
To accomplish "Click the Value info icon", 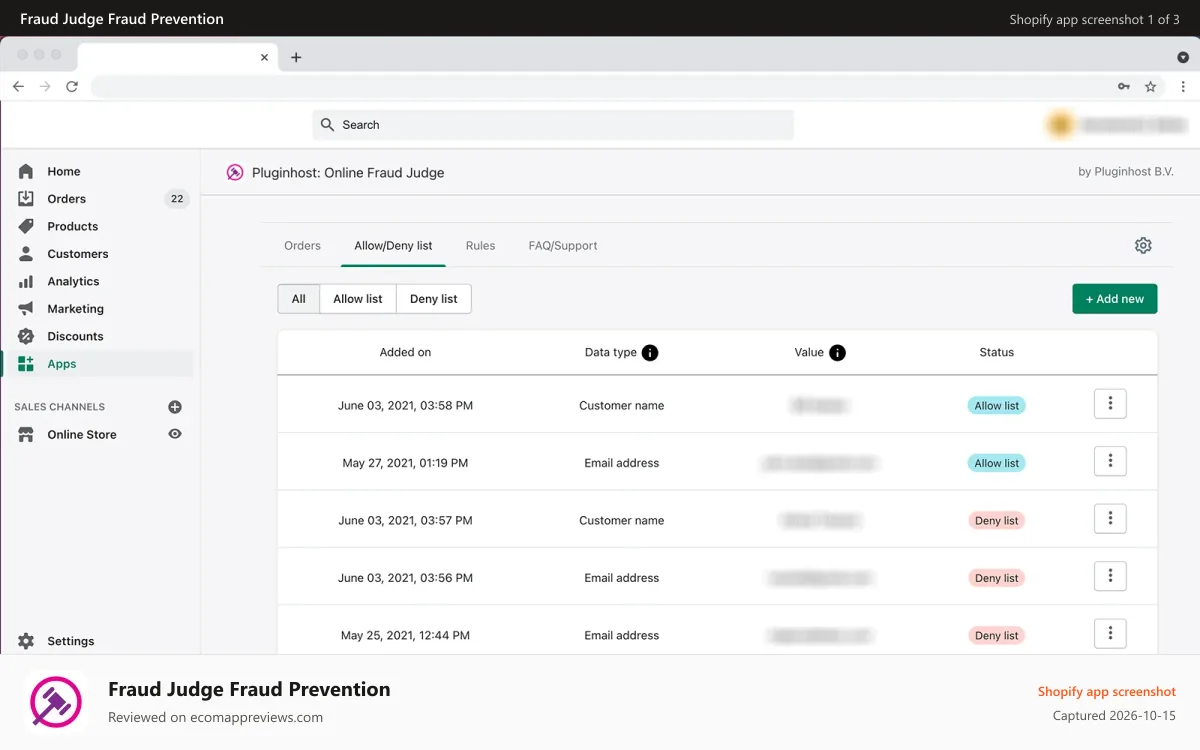I will (838, 352).
